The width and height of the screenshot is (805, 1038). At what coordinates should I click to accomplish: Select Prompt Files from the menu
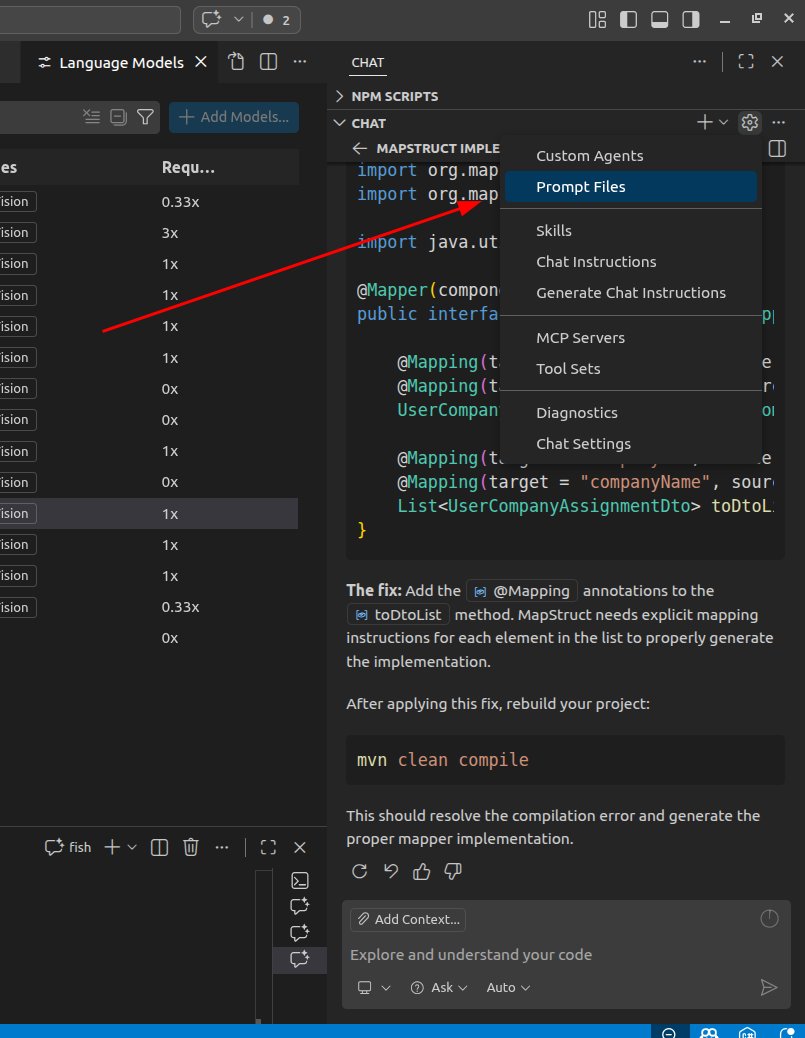pyautogui.click(x=581, y=187)
